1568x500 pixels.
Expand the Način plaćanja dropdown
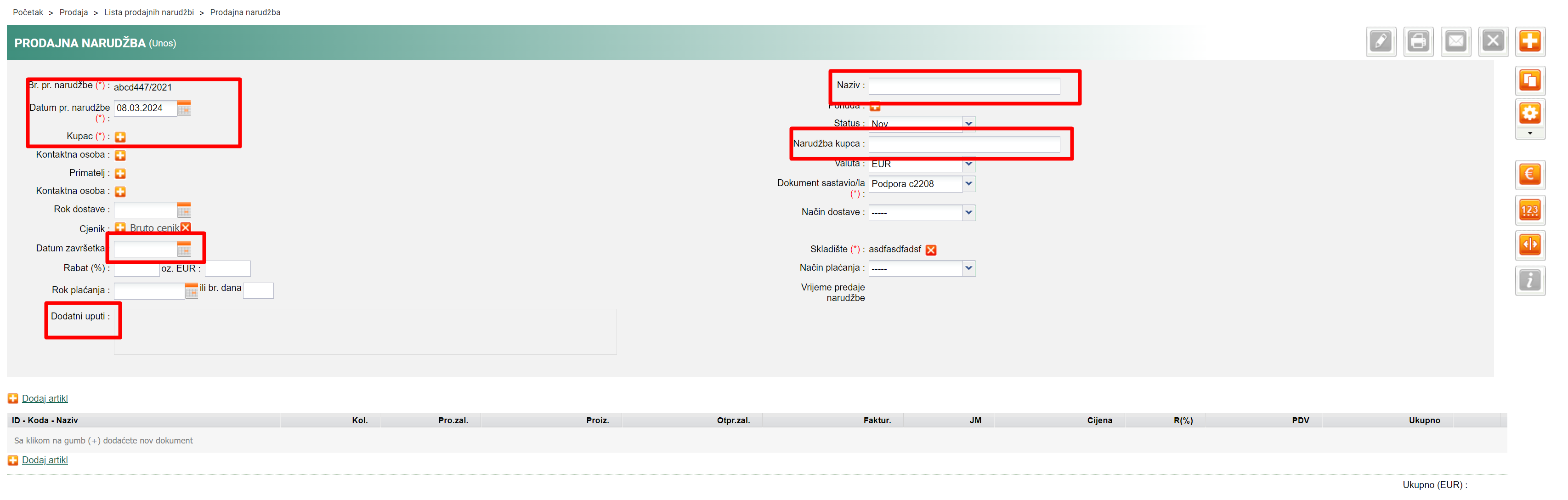[968, 268]
